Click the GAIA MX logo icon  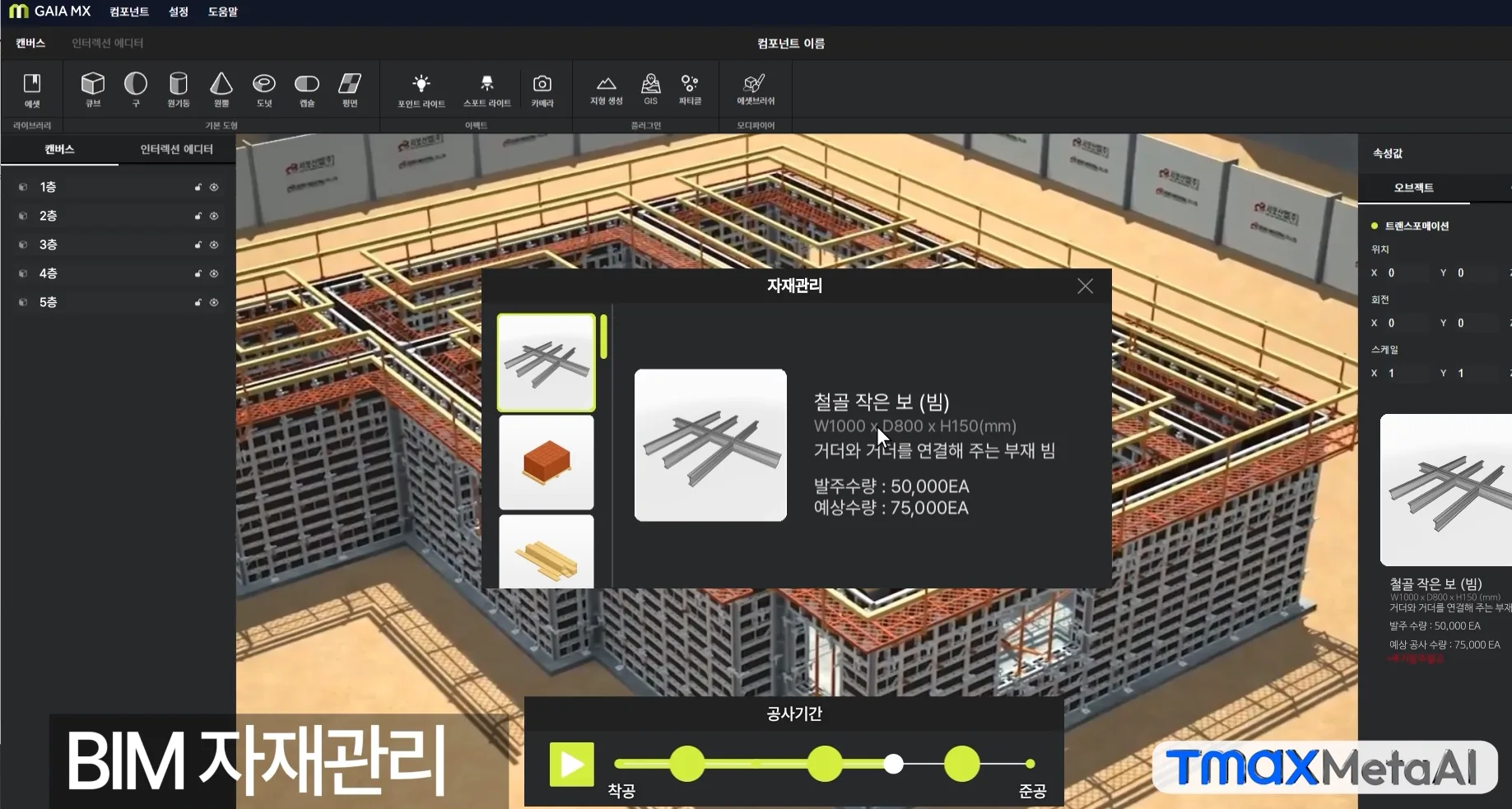tap(18, 12)
